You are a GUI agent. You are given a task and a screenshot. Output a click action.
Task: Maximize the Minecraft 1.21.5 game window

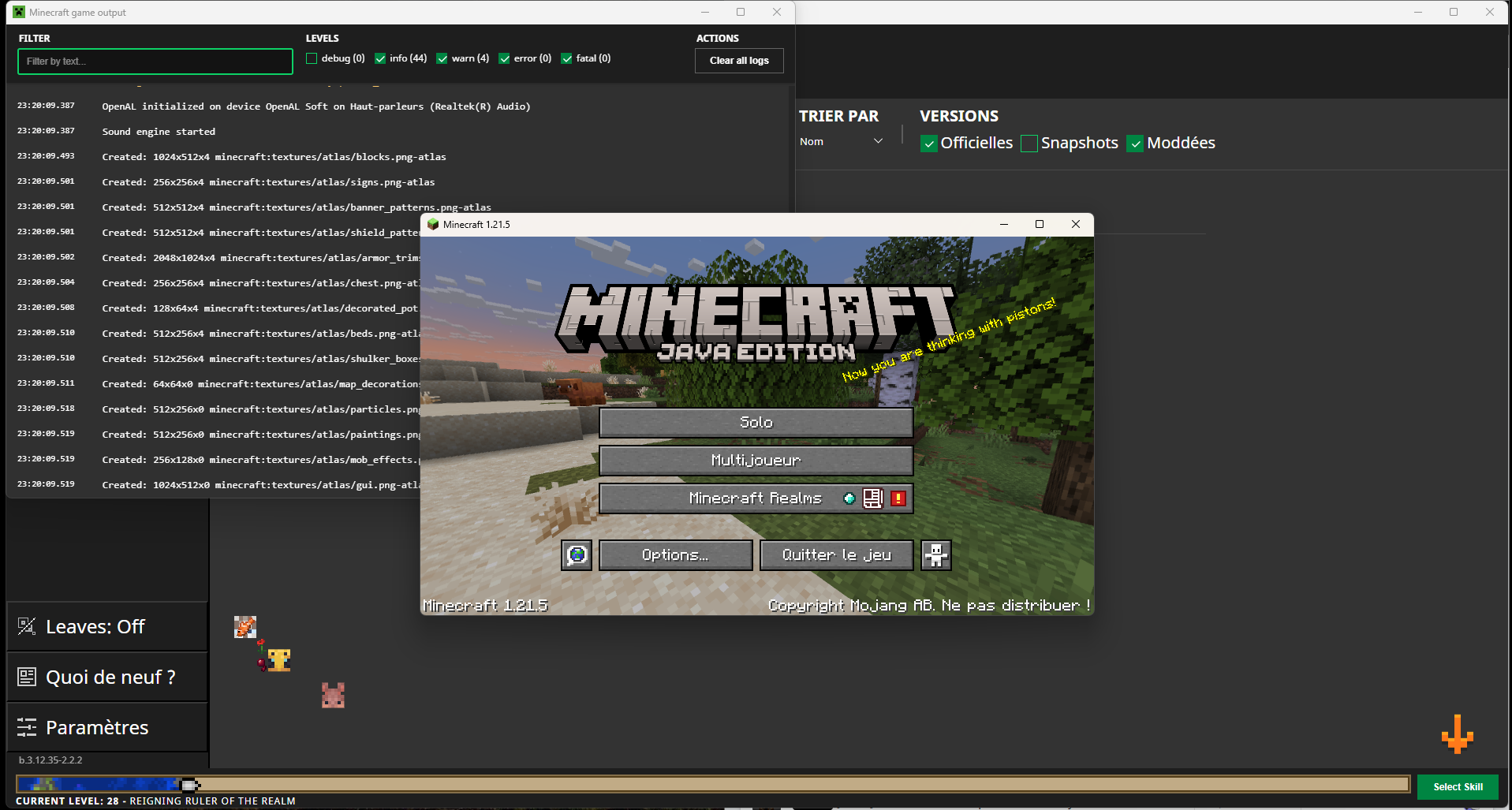[1040, 224]
